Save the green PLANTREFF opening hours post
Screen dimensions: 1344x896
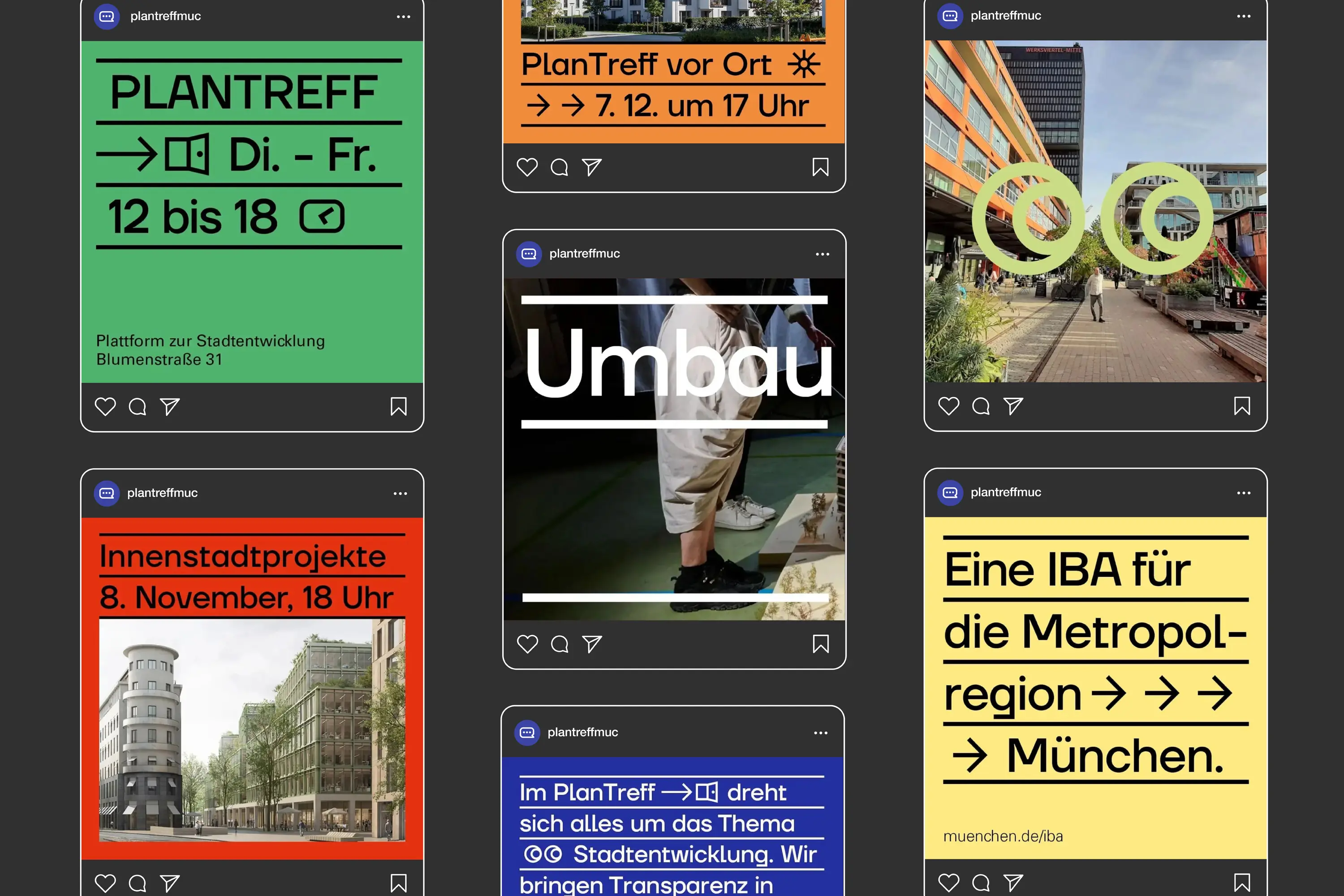tap(398, 406)
